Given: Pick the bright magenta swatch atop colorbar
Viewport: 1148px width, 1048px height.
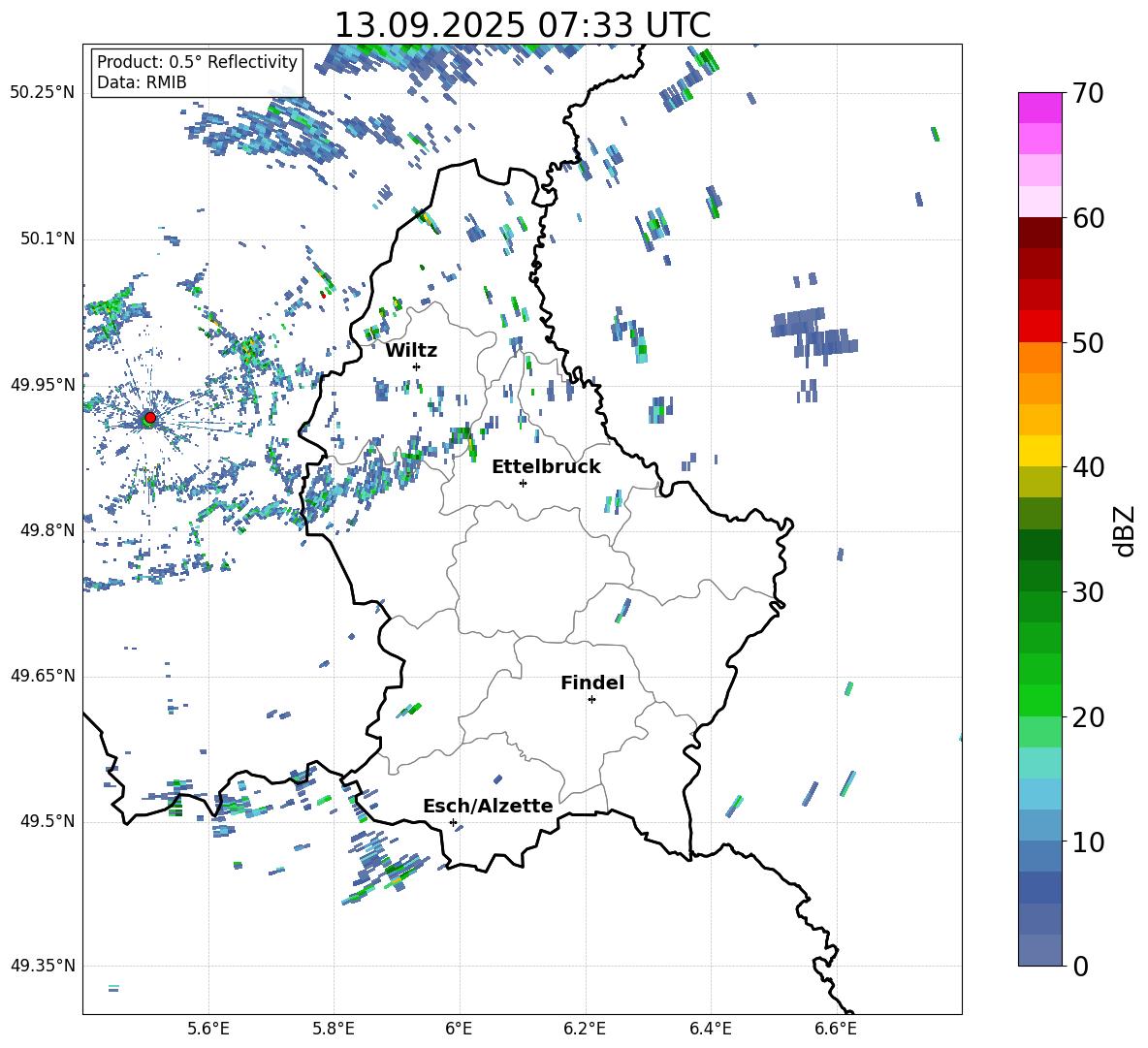Looking at the screenshot, I should coord(1039,108).
